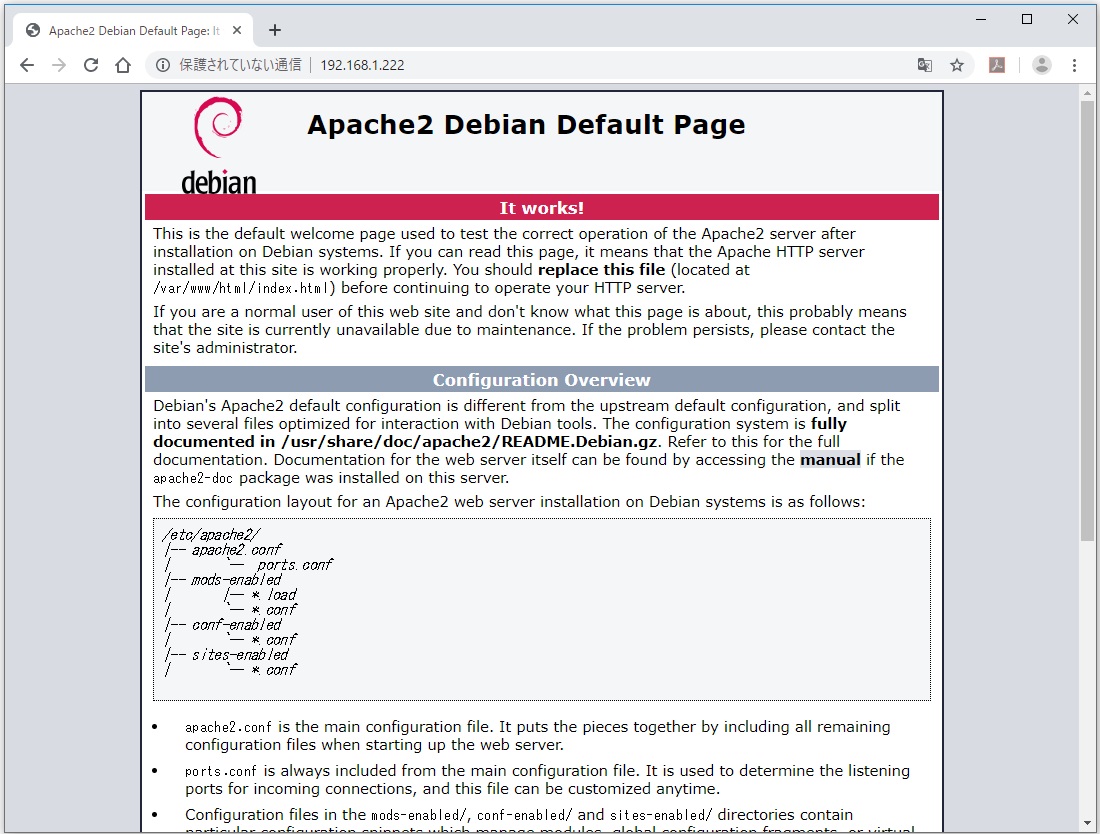The height and width of the screenshot is (834, 1100).
Task: Click the vertical scrollbar thumb
Action: point(1087,320)
